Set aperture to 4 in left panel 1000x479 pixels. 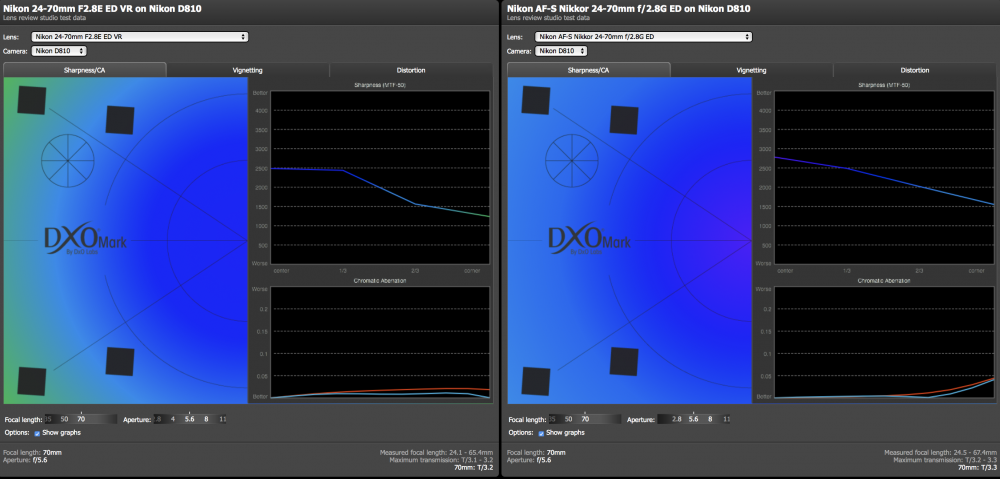click(x=173, y=420)
